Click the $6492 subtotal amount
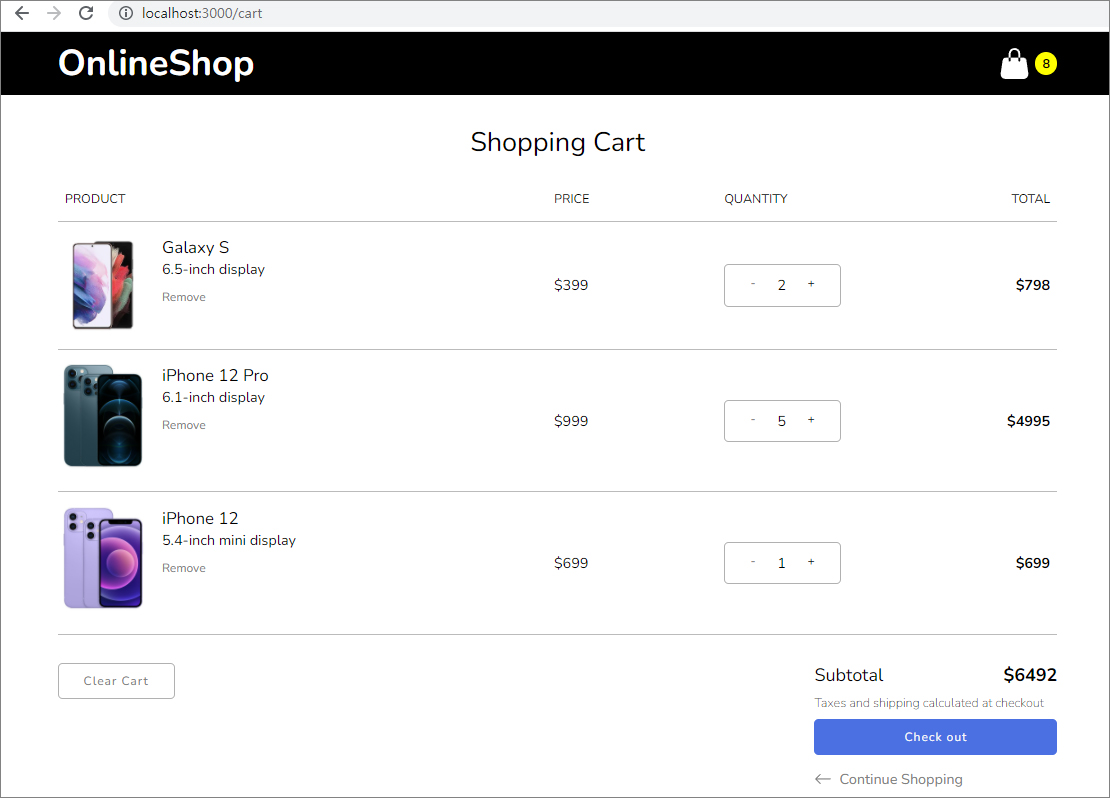 (x=1030, y=675)
